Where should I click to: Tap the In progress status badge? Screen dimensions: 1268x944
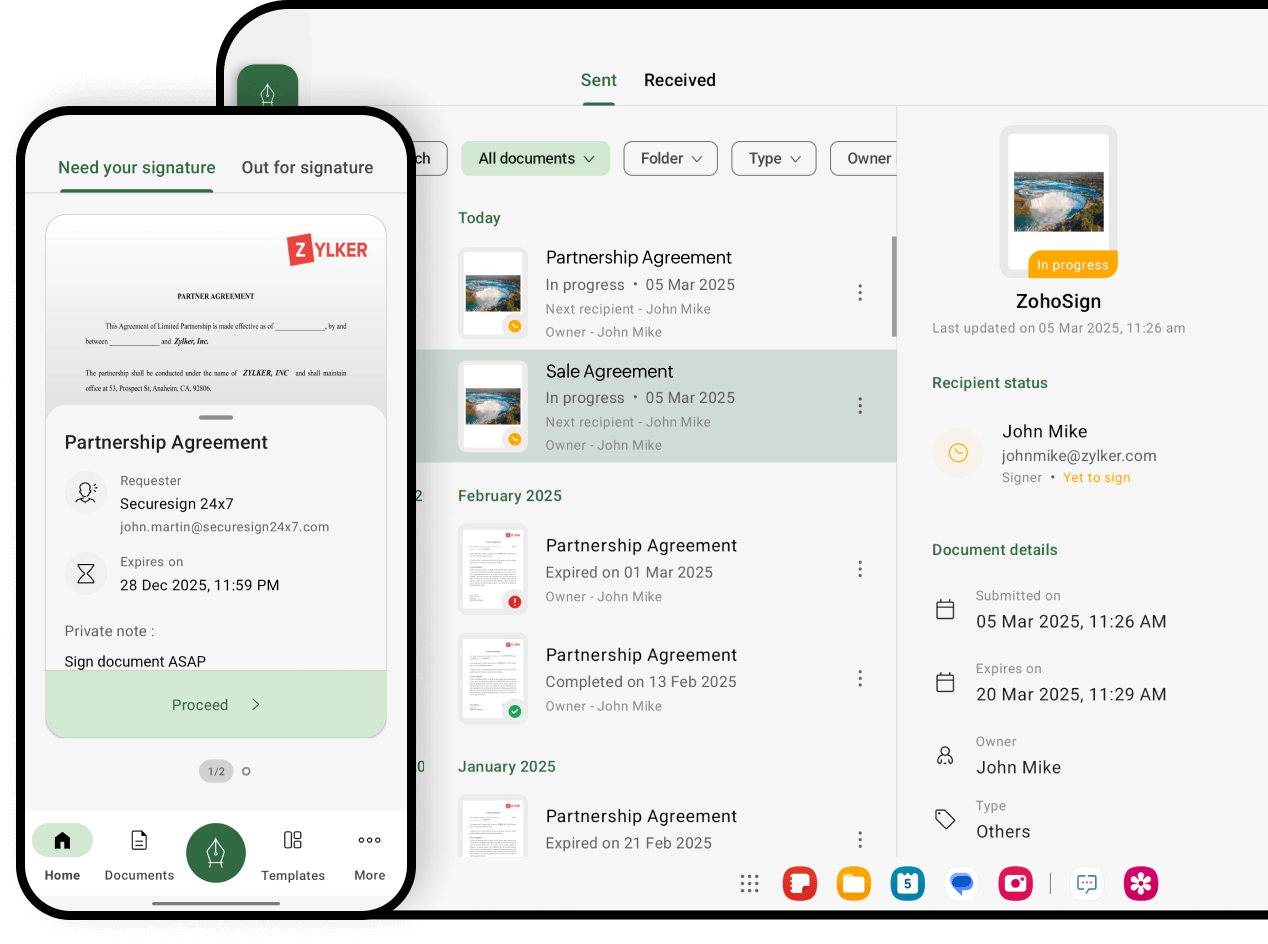coord(1072,264)
